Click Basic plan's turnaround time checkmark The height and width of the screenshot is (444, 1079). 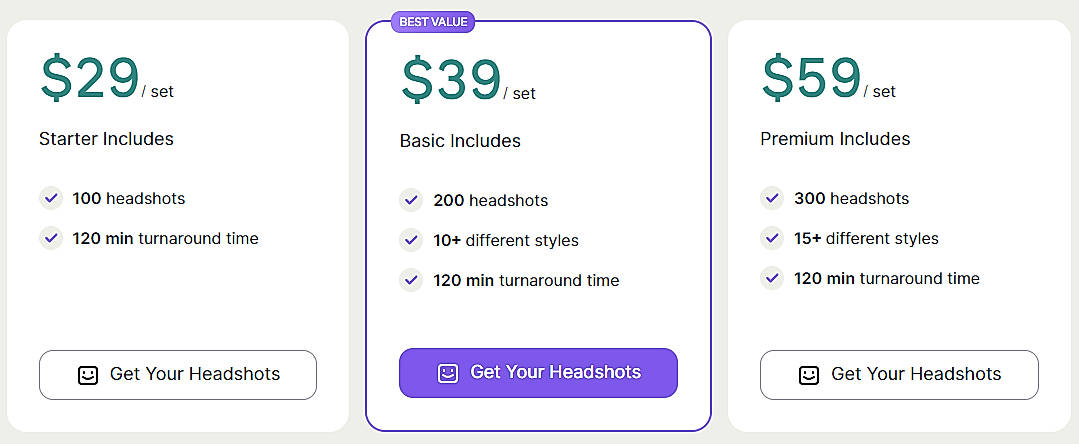coord(411,280)
